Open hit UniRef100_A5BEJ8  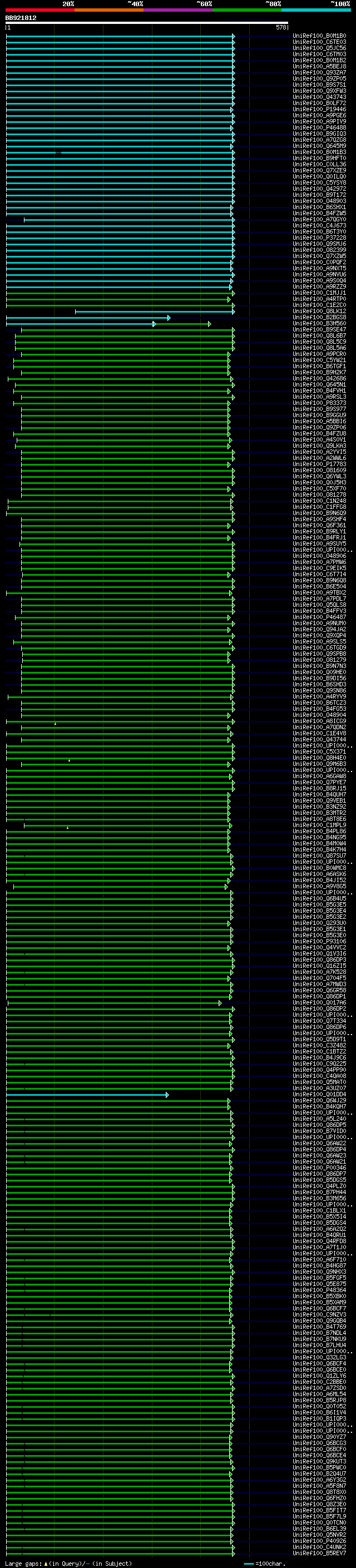pyautogui.click(x=319, y=66)
